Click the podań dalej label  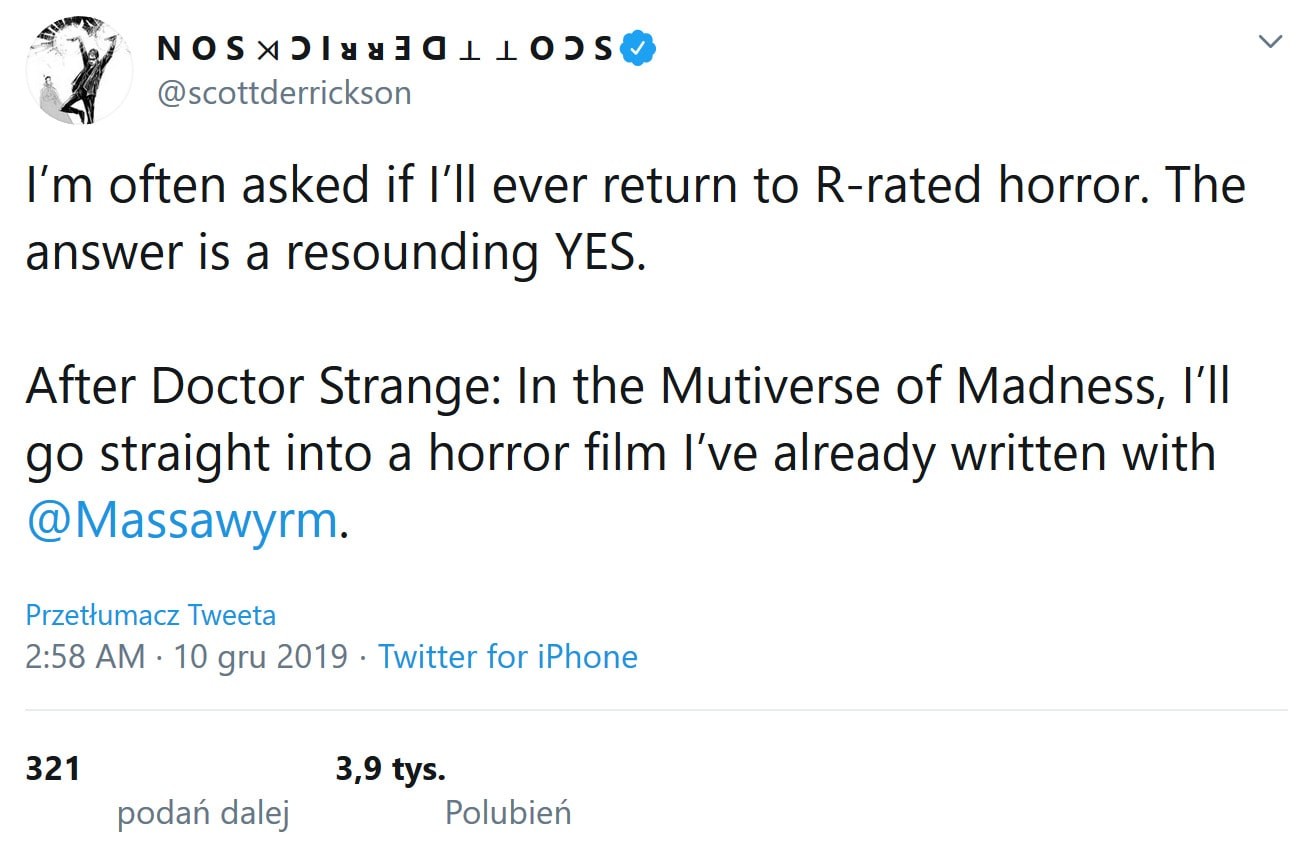pyautogui.click(x=203, y=814)
